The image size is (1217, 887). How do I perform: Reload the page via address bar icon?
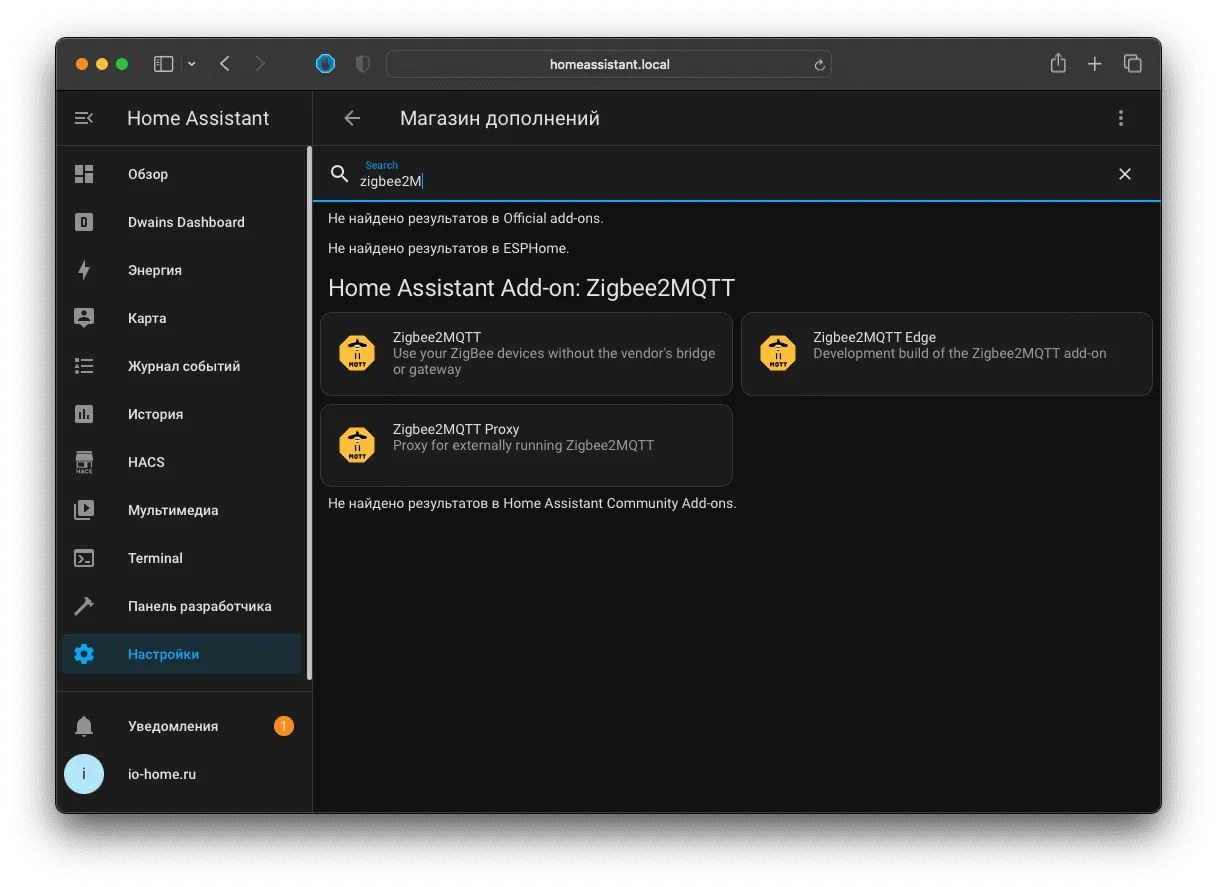click(820, 65)
